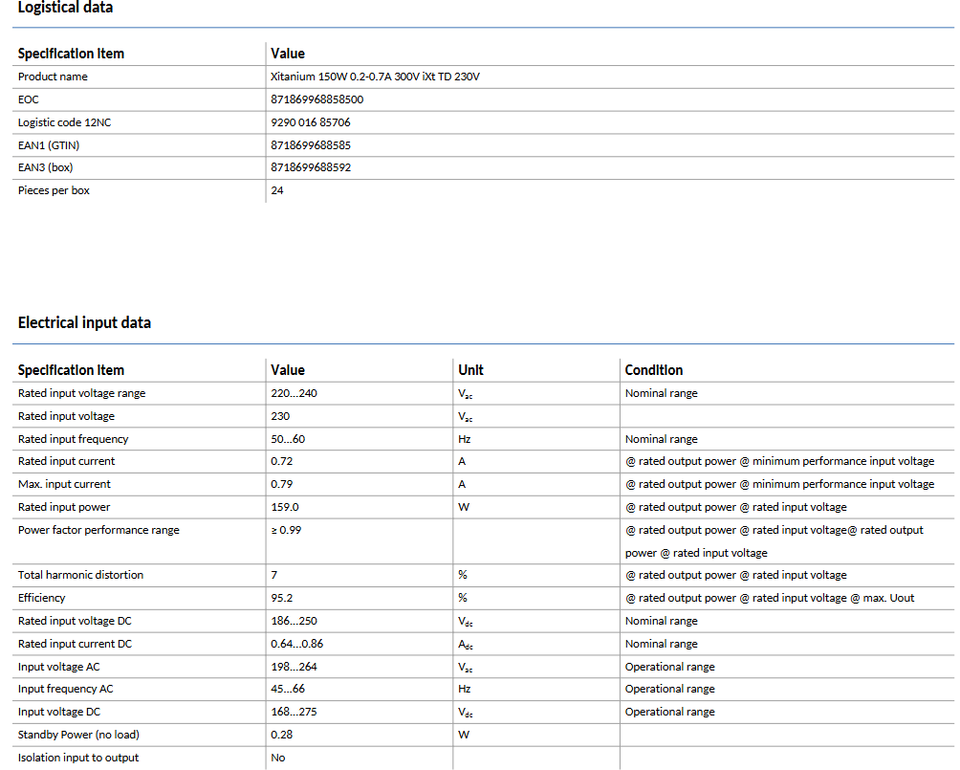Select EOC value 871869968858500
This screenshot has height=770, width=960.
pos(317,99)
